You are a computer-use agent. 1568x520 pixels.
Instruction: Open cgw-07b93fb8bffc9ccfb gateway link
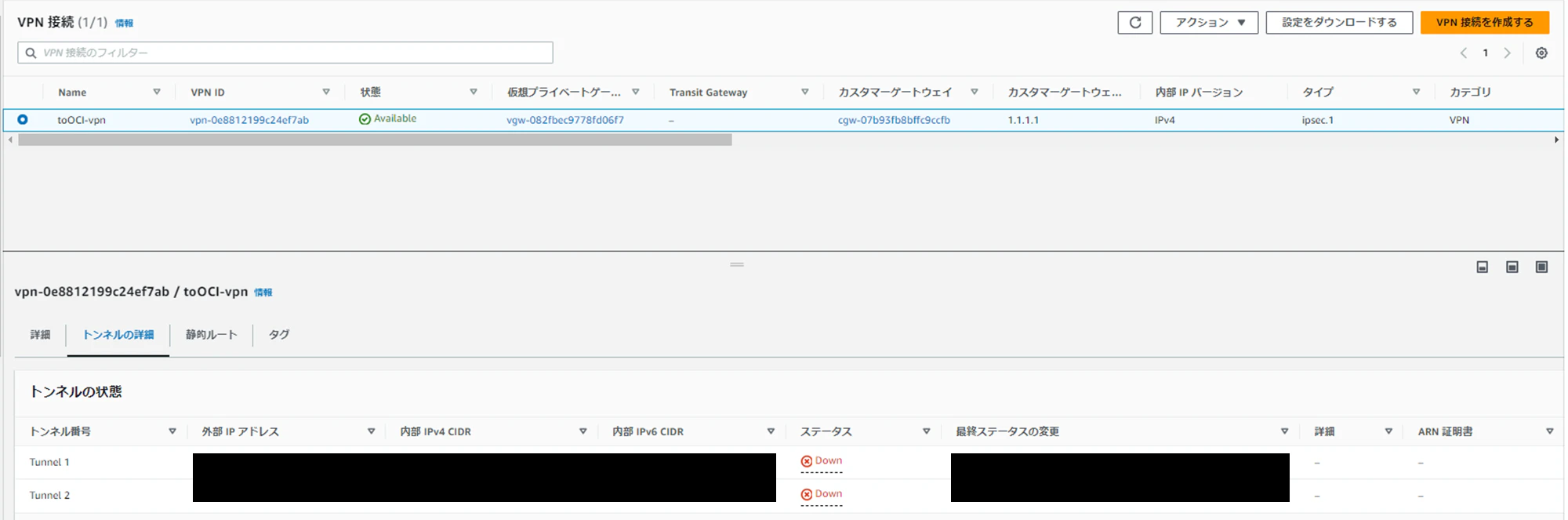(x=894, y=120)
